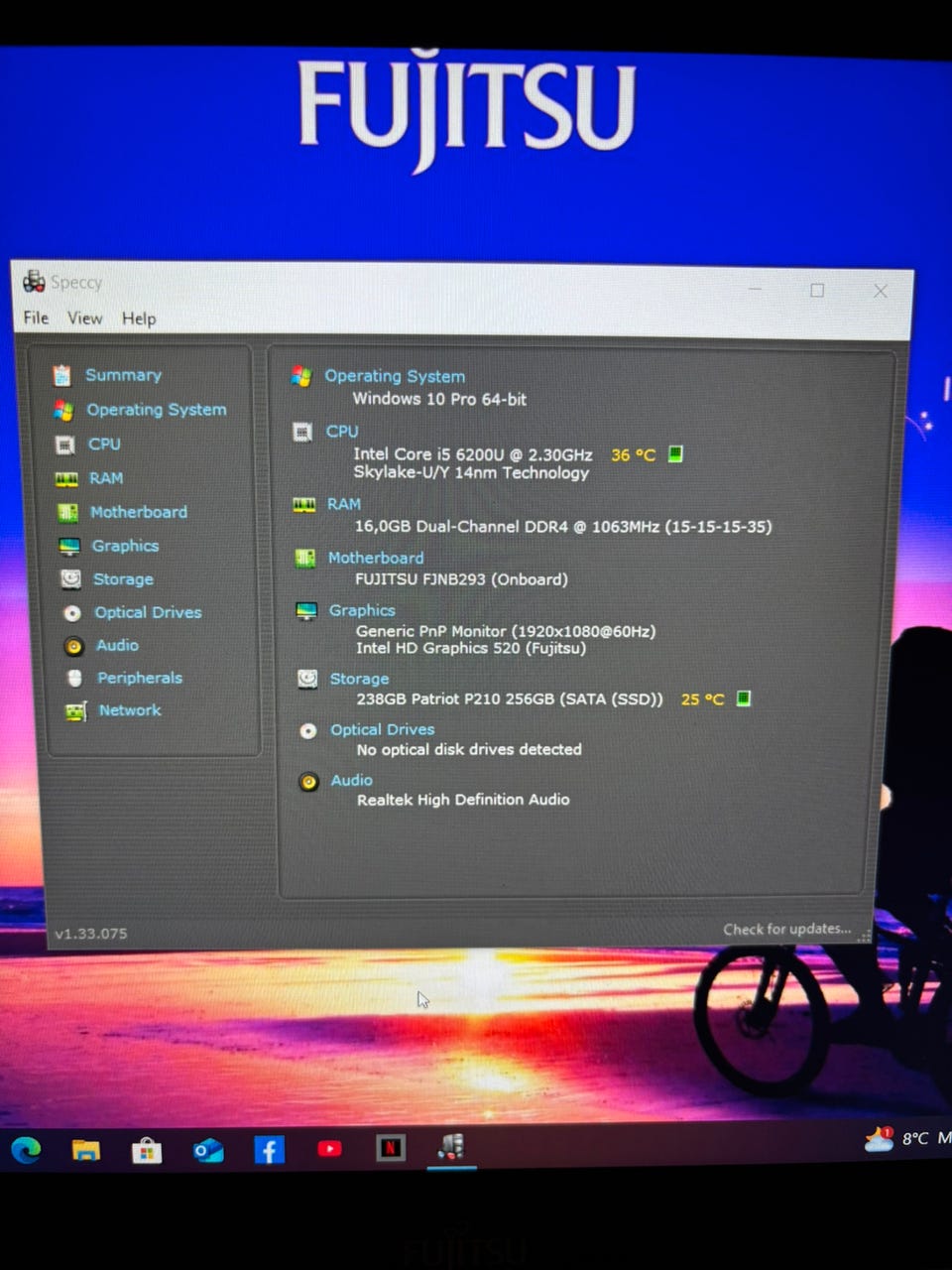Click CPU heading link in summary

pyautogui.click(x=342, y=432)
